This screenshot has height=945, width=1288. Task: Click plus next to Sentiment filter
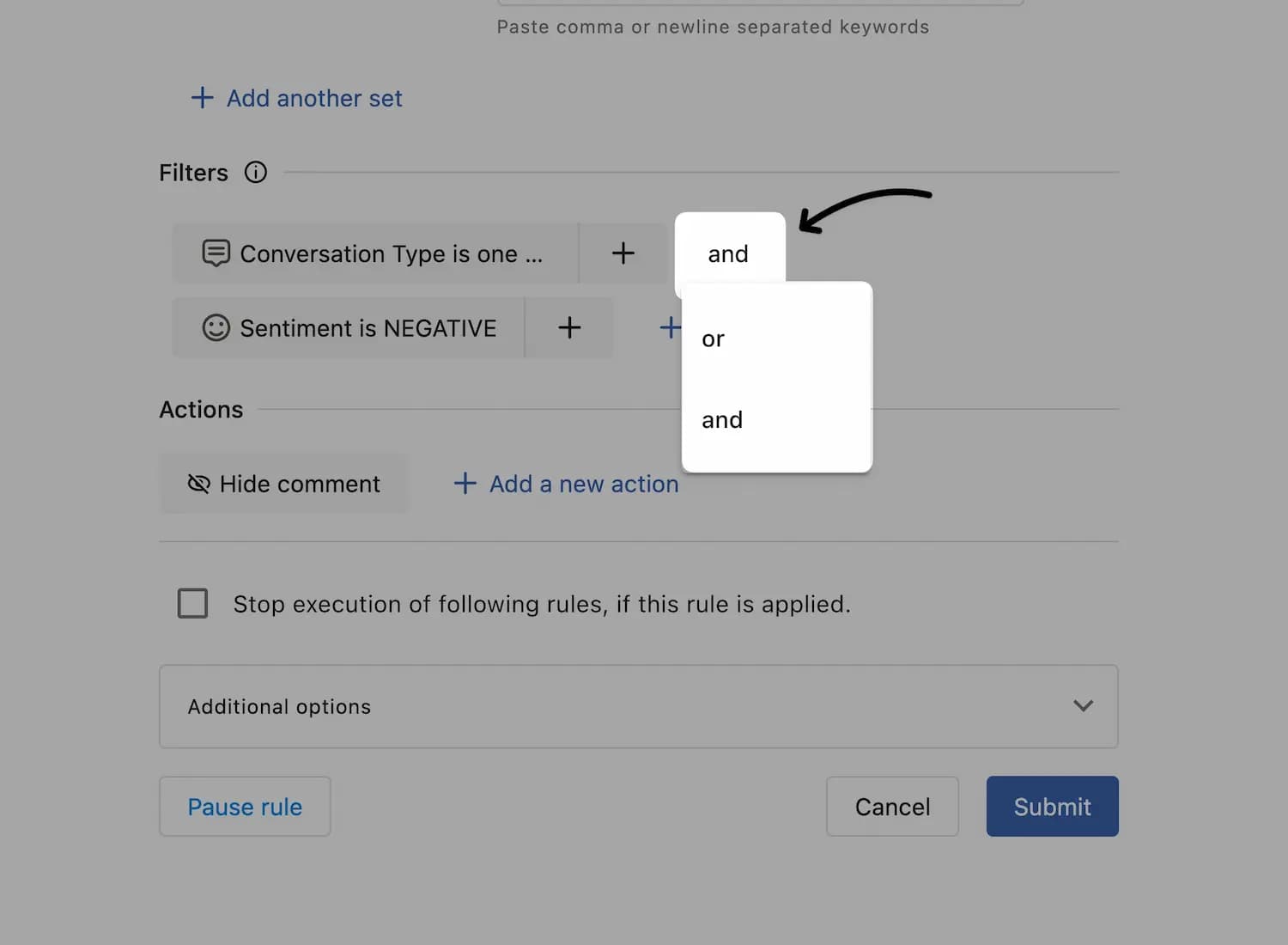coord(569,327)
